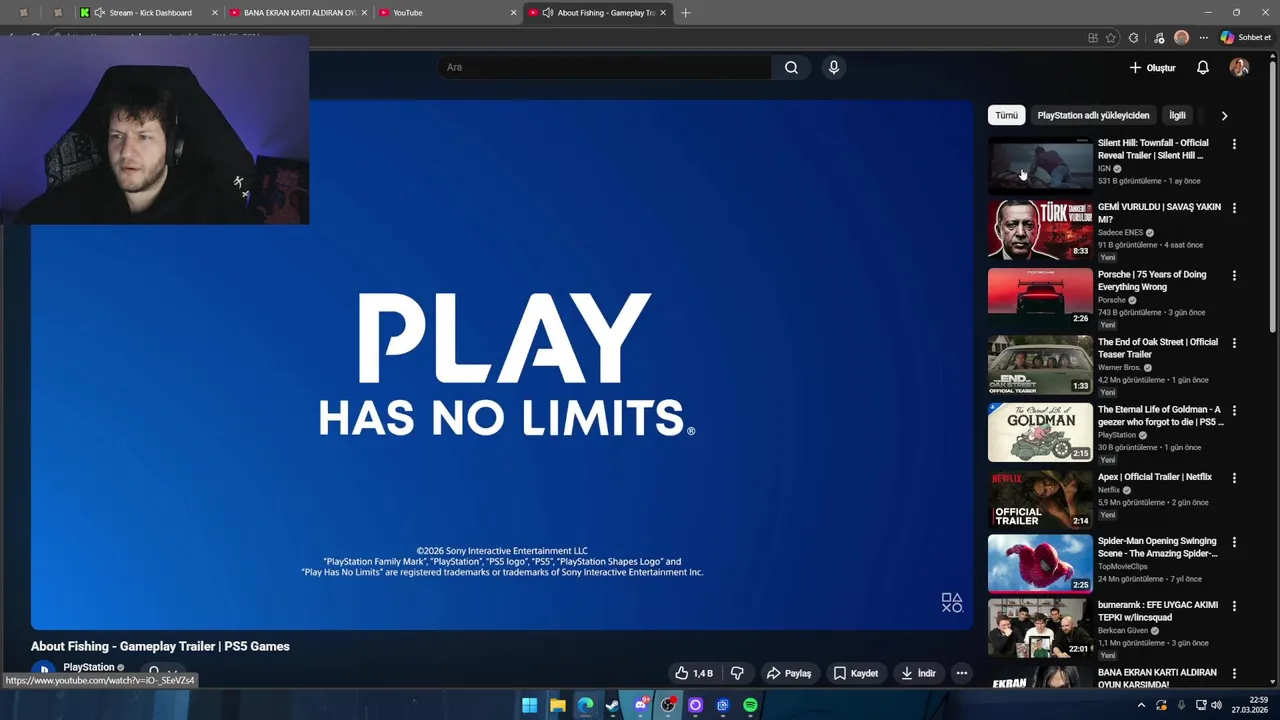Click the İndir download button

(918, 673)
